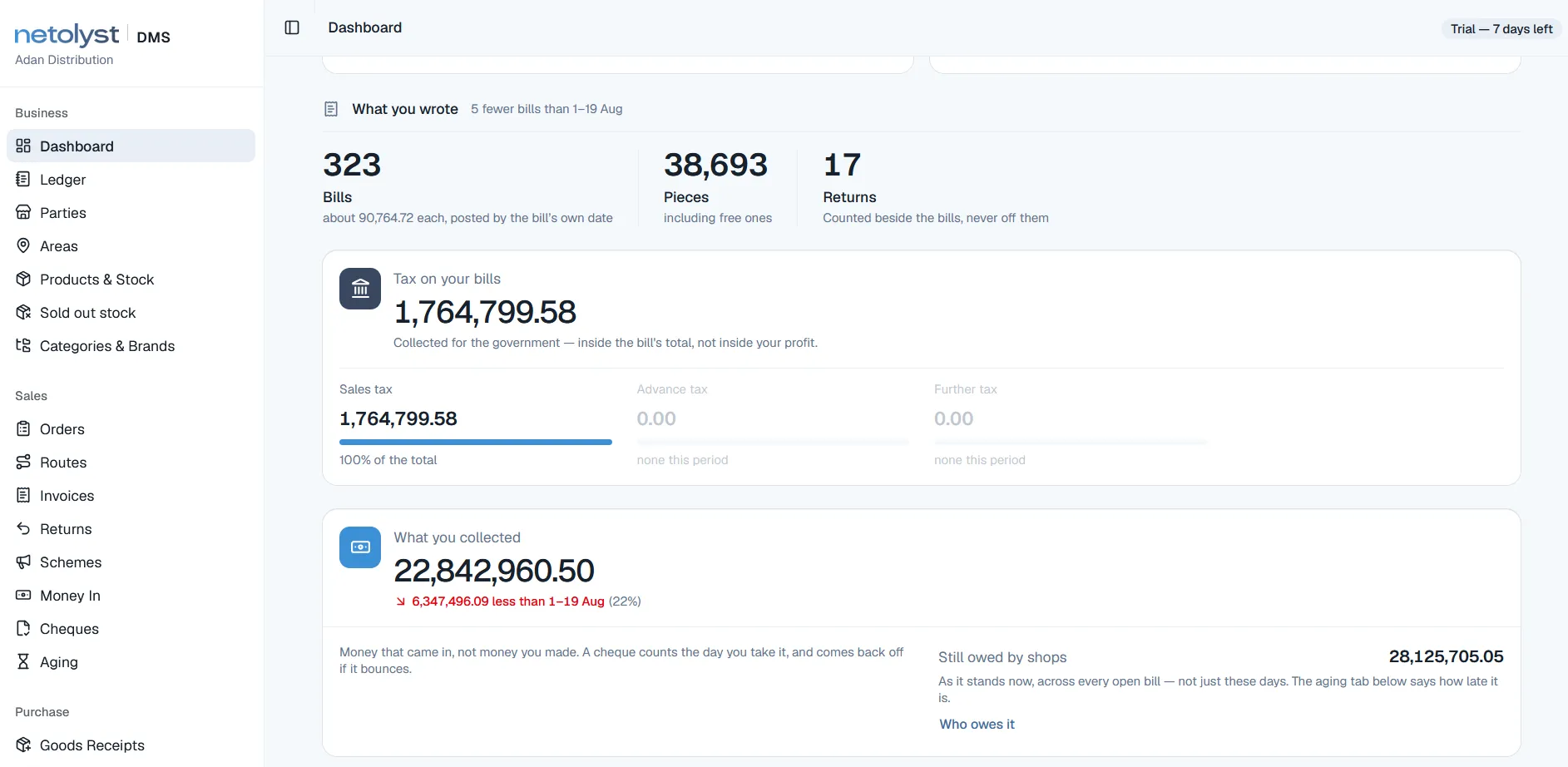Click the Routes icon in sidebar
The image size is (1568, 767).
[23, 462]
